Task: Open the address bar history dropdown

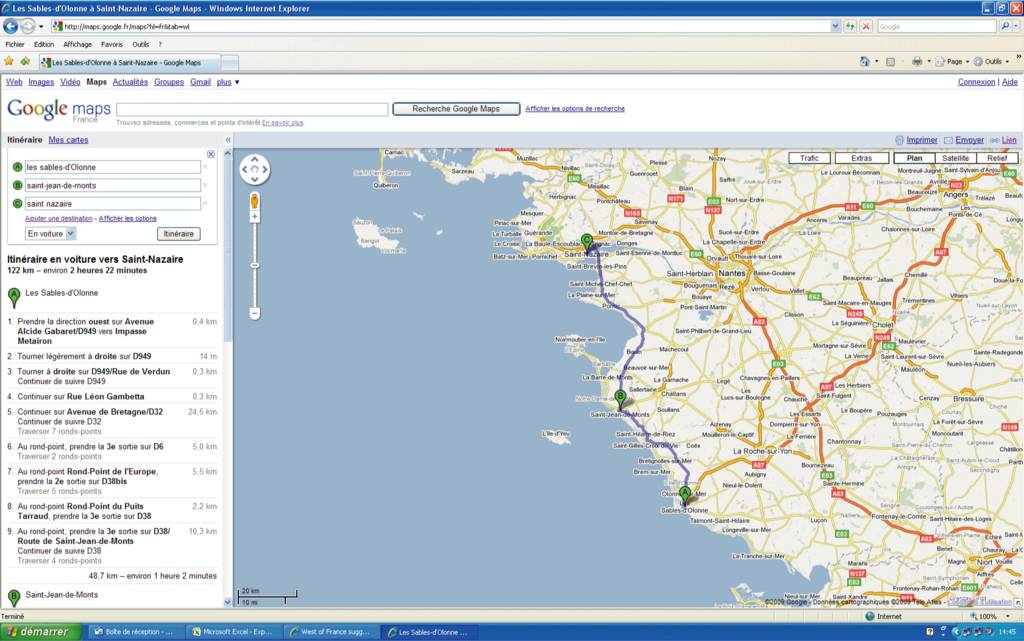Action: tap(835, 26)
